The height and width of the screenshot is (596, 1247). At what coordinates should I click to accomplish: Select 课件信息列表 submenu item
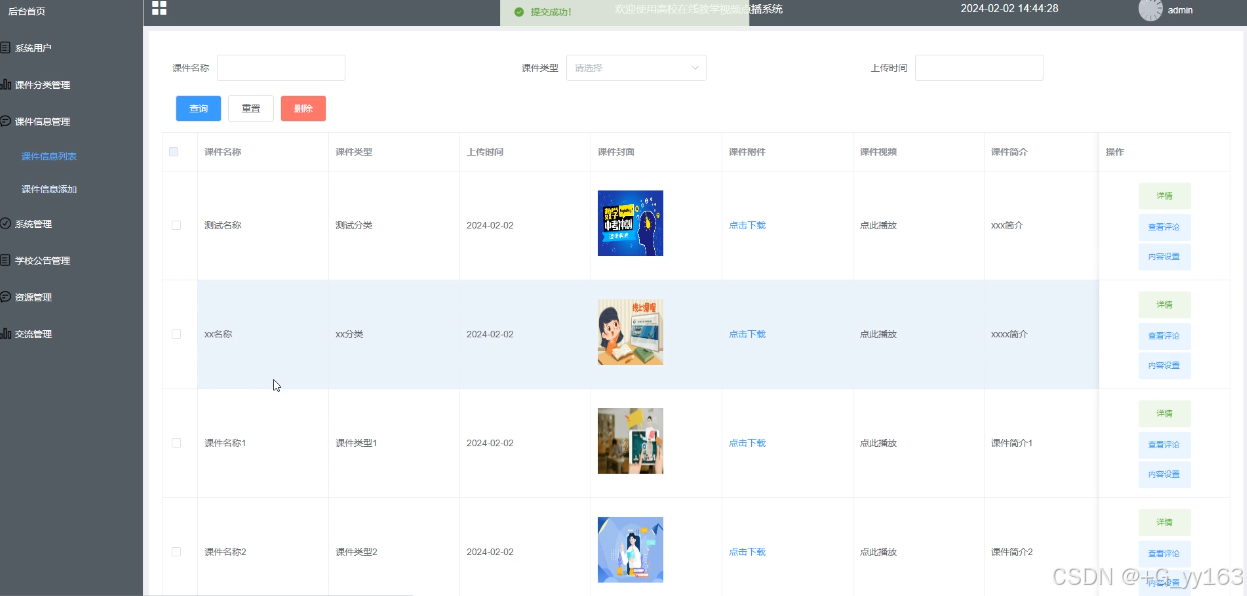pos(49,156)
